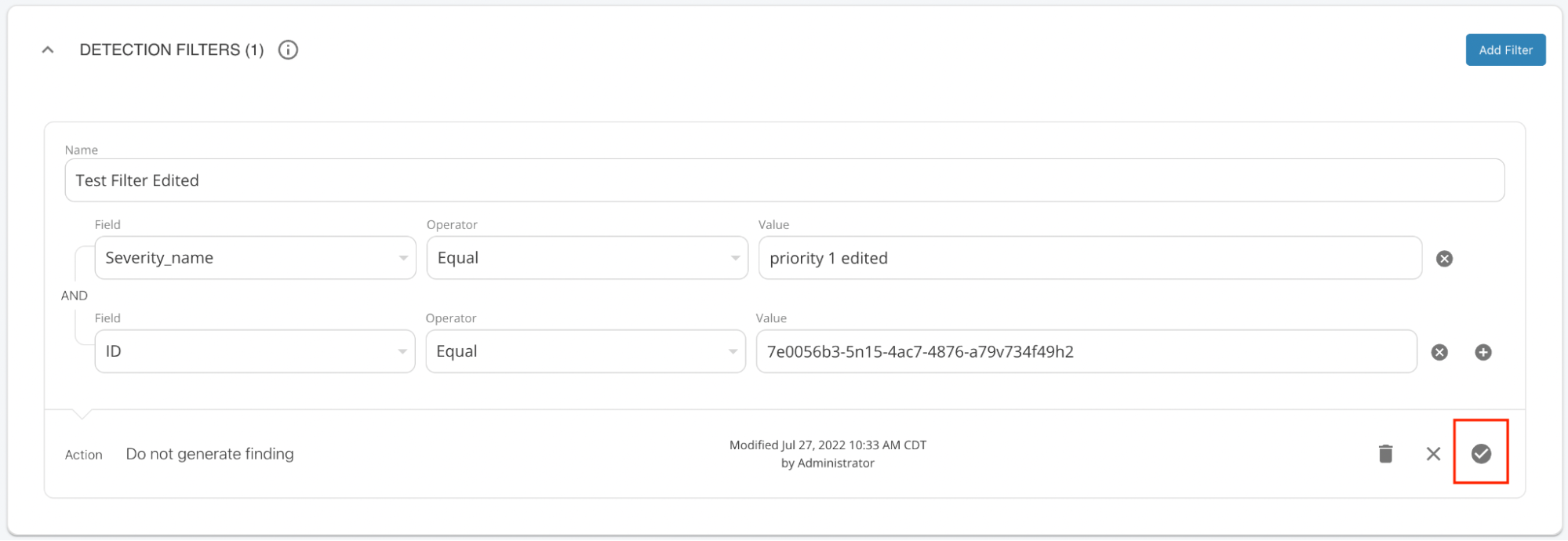Remove the ID condition row
The image size is (1568, 541).
[x=1439, y=352]
